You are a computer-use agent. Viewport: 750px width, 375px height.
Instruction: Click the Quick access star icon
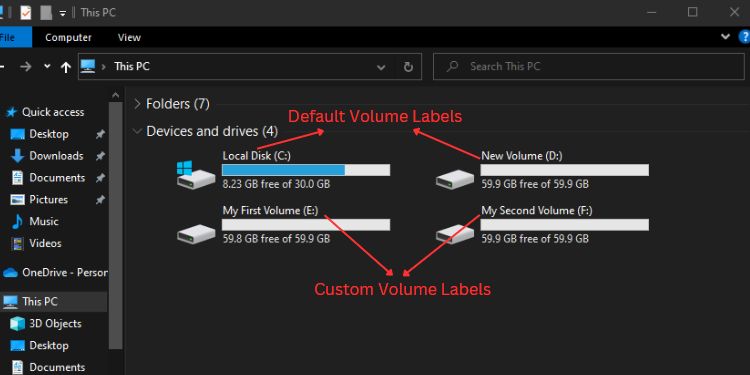(x=11, y=112)
